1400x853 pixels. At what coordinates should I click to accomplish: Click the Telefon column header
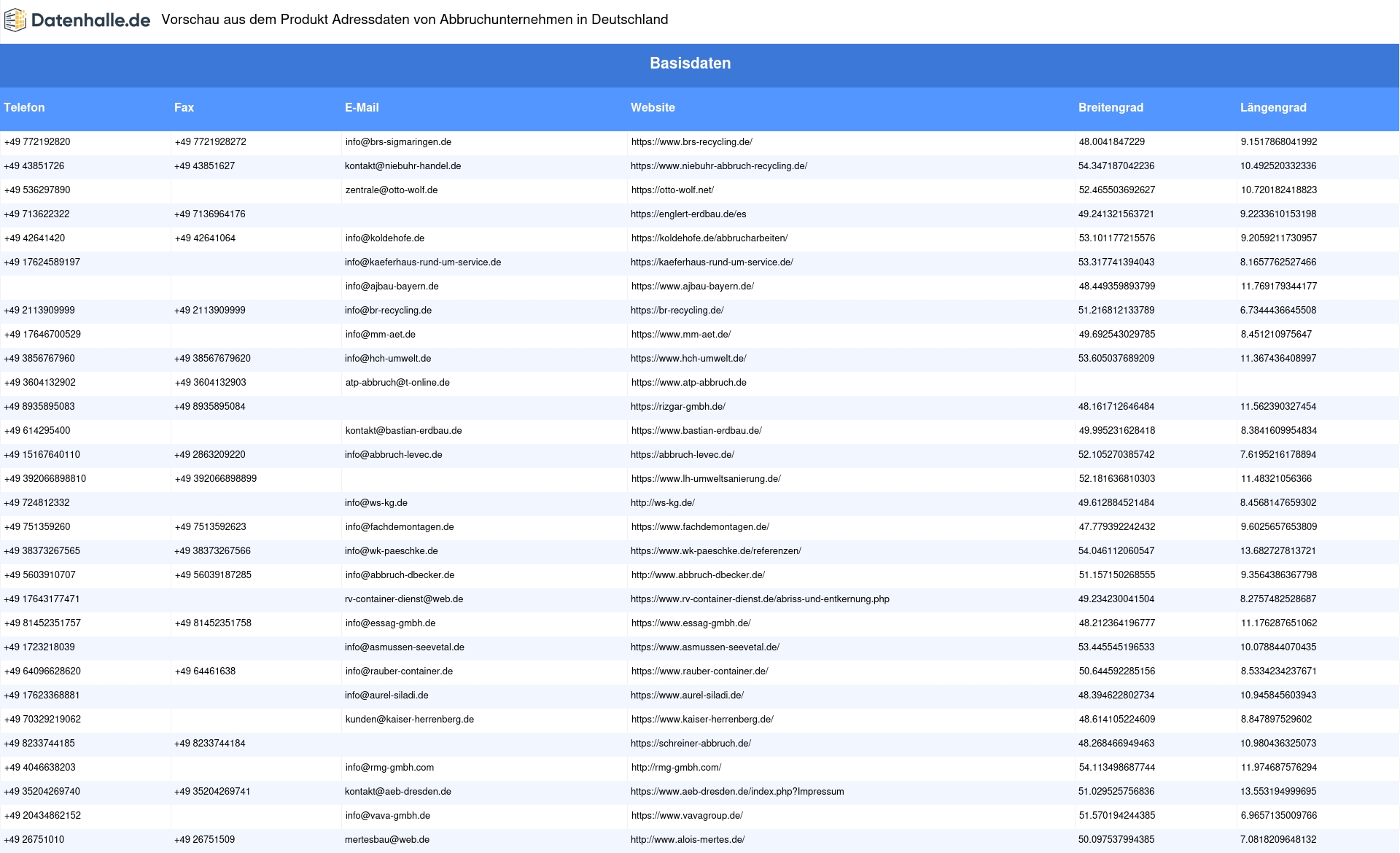[24, 107]
